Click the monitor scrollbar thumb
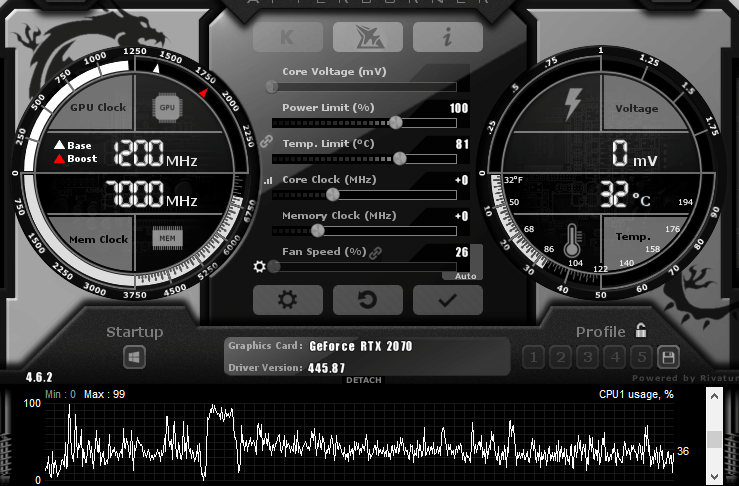Screen dimensions: 739x486 pyautogui.click(x=714, y=439)
